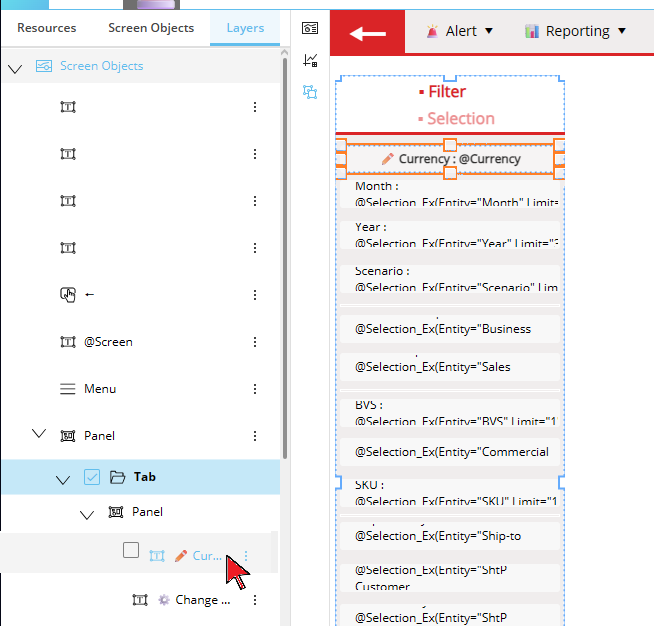Check the Cur... layer checkbox
The width and height of the screenshot is (654, 626).
(x=131, y=550)
